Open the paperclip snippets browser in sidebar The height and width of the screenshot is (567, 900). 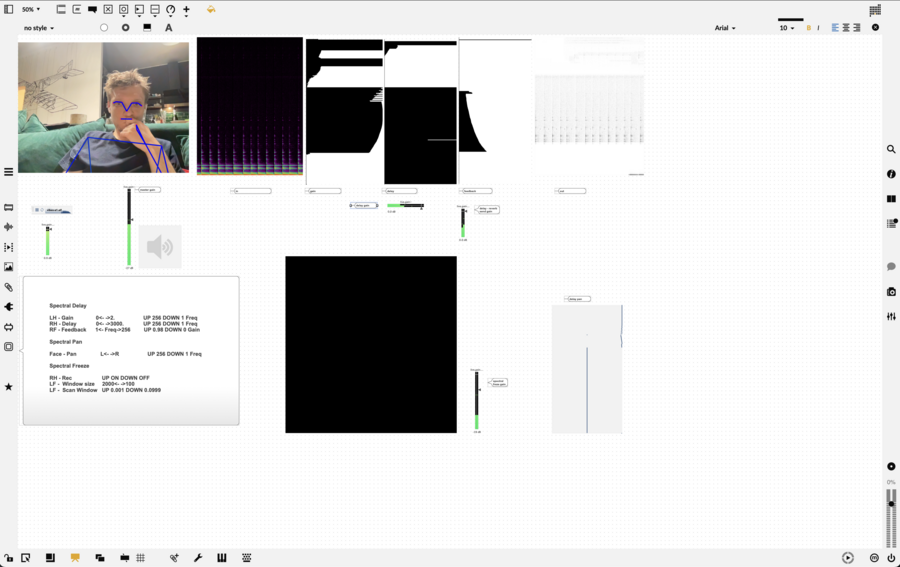click(9, 287)
